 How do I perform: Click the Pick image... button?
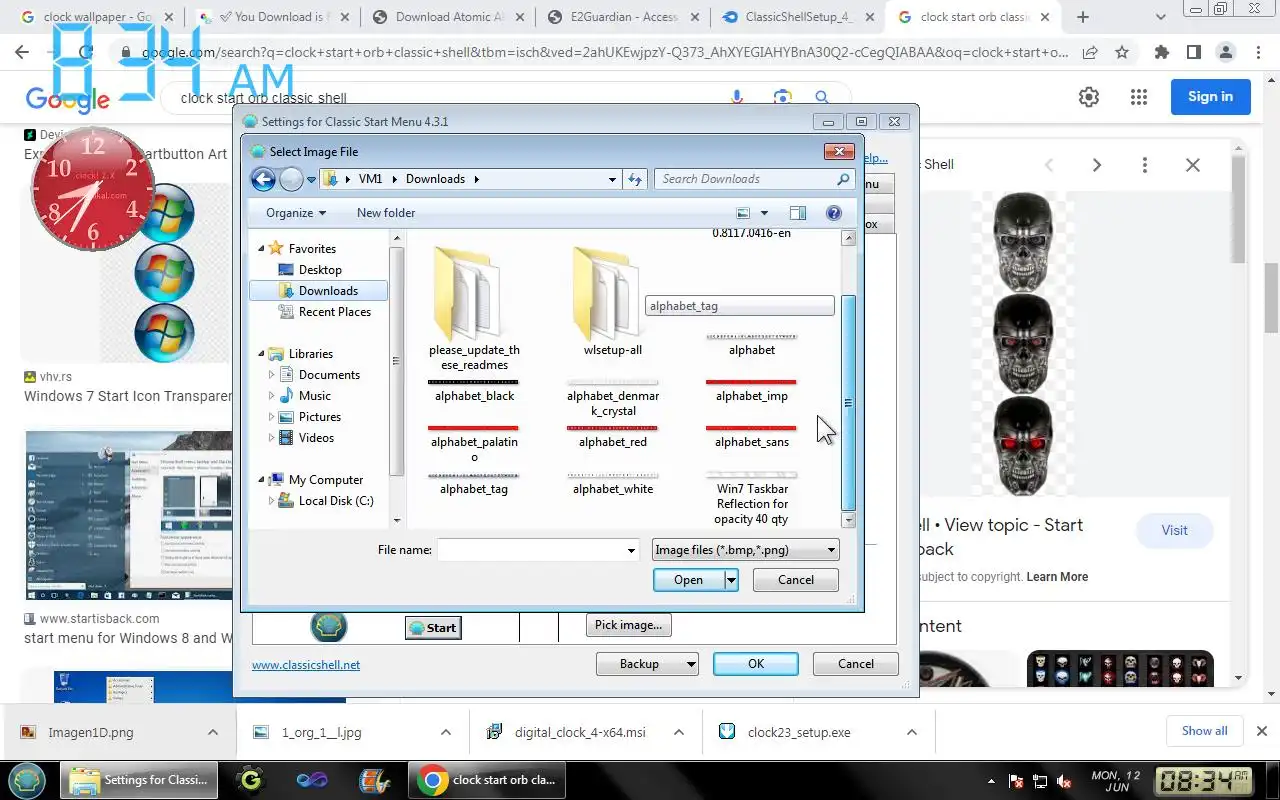coord(628,625)
